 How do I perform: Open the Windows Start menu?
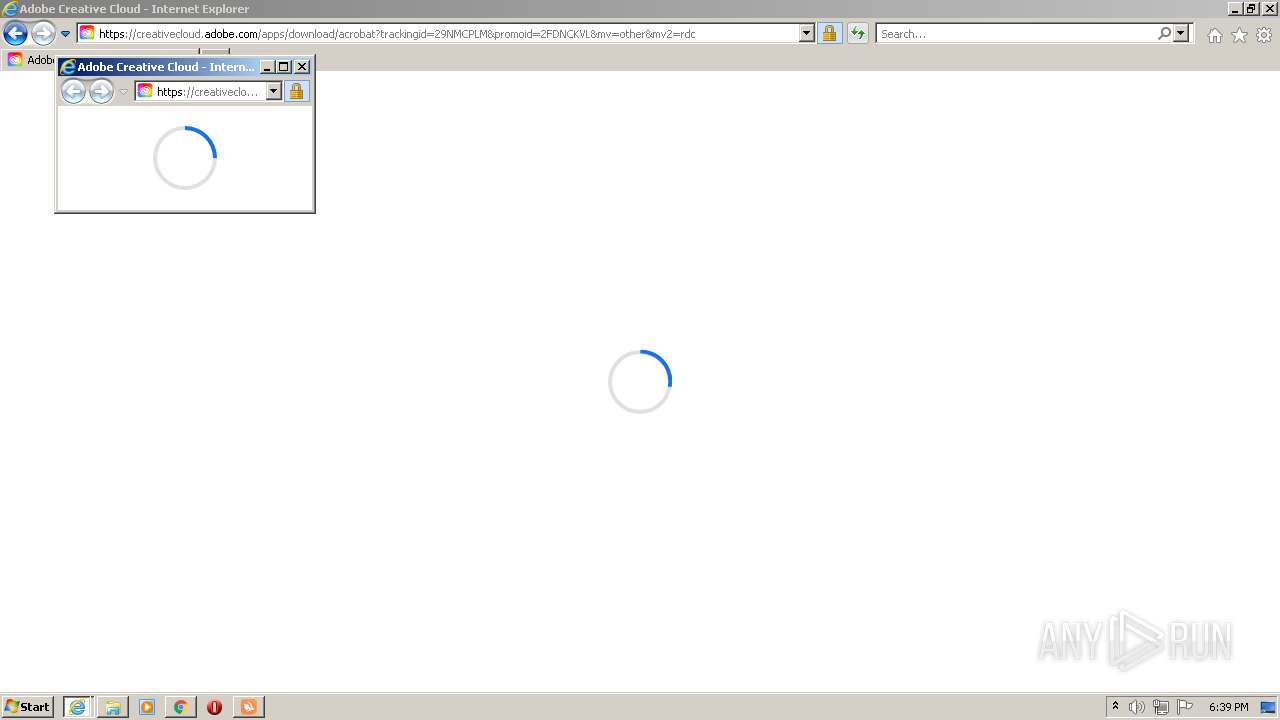[28, 707]
